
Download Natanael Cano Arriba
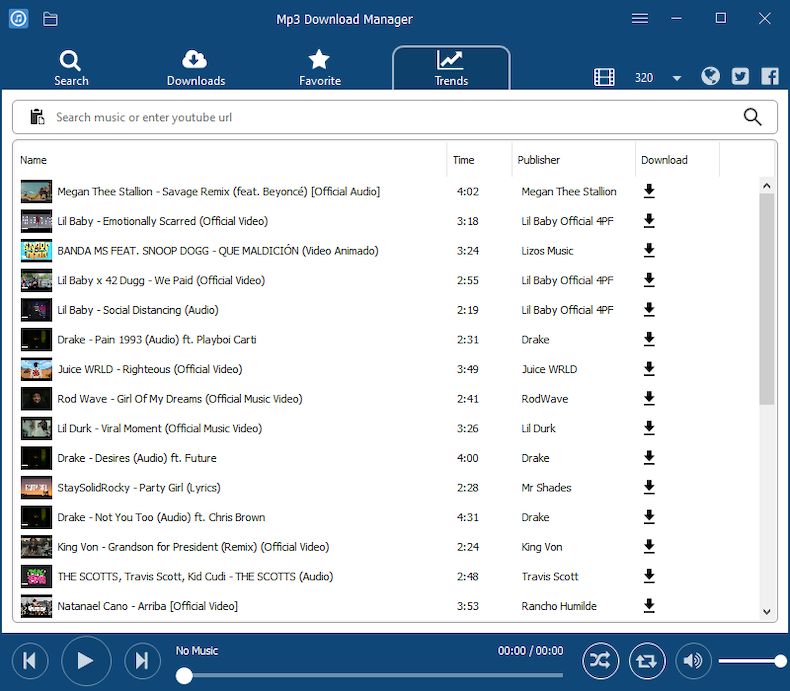point(649,606)
